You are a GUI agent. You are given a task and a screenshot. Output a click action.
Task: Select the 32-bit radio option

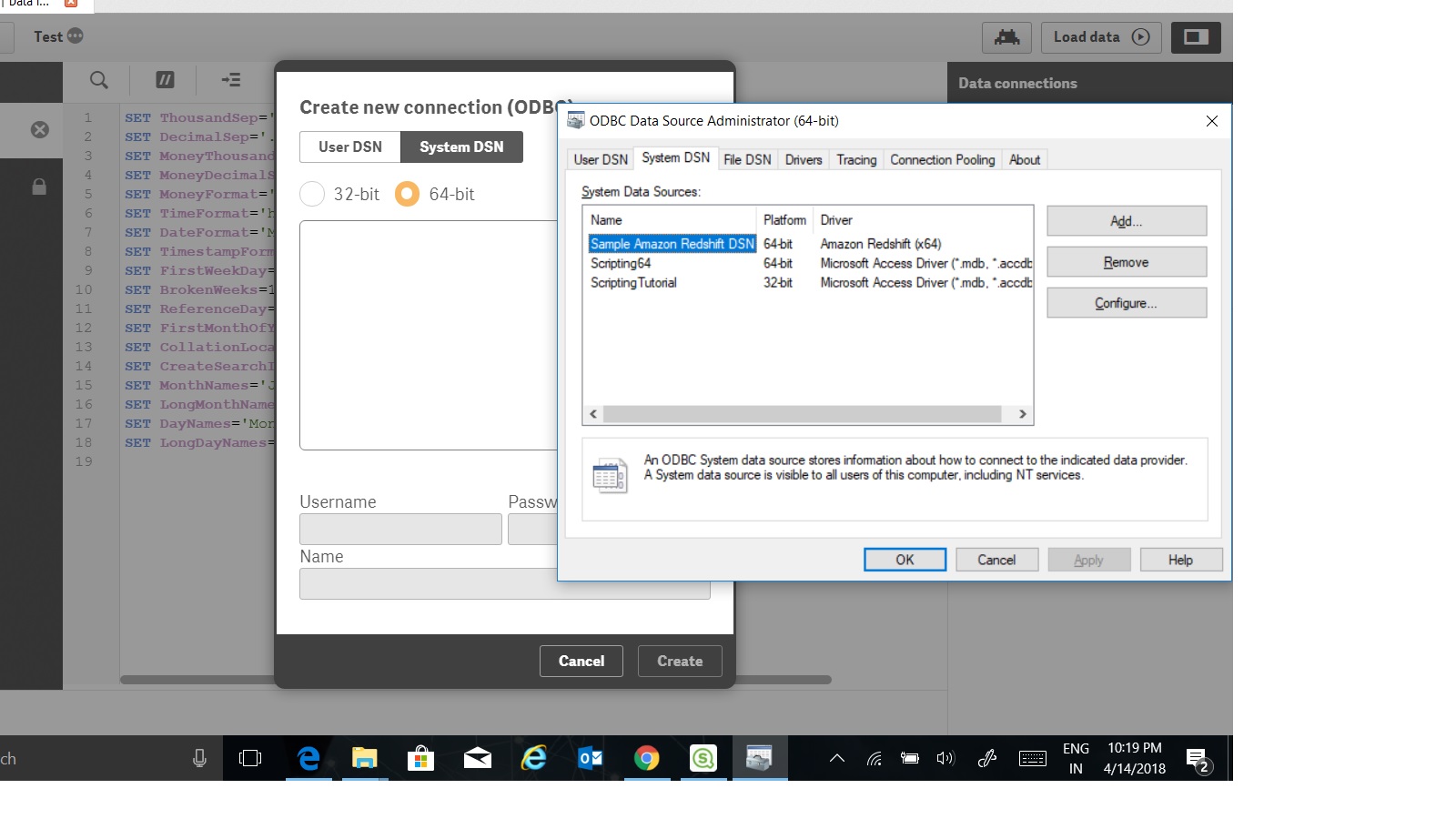coord(312,194)
